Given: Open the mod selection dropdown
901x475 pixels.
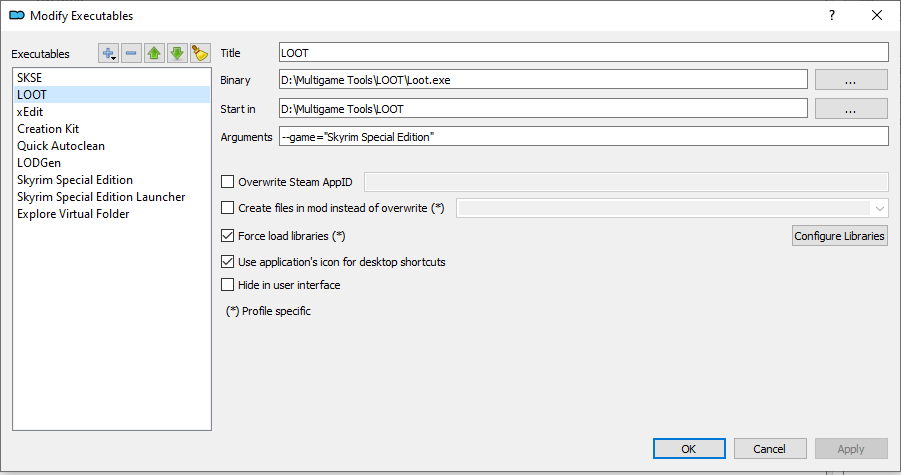Looking at the screenshot, I should 879,208.
